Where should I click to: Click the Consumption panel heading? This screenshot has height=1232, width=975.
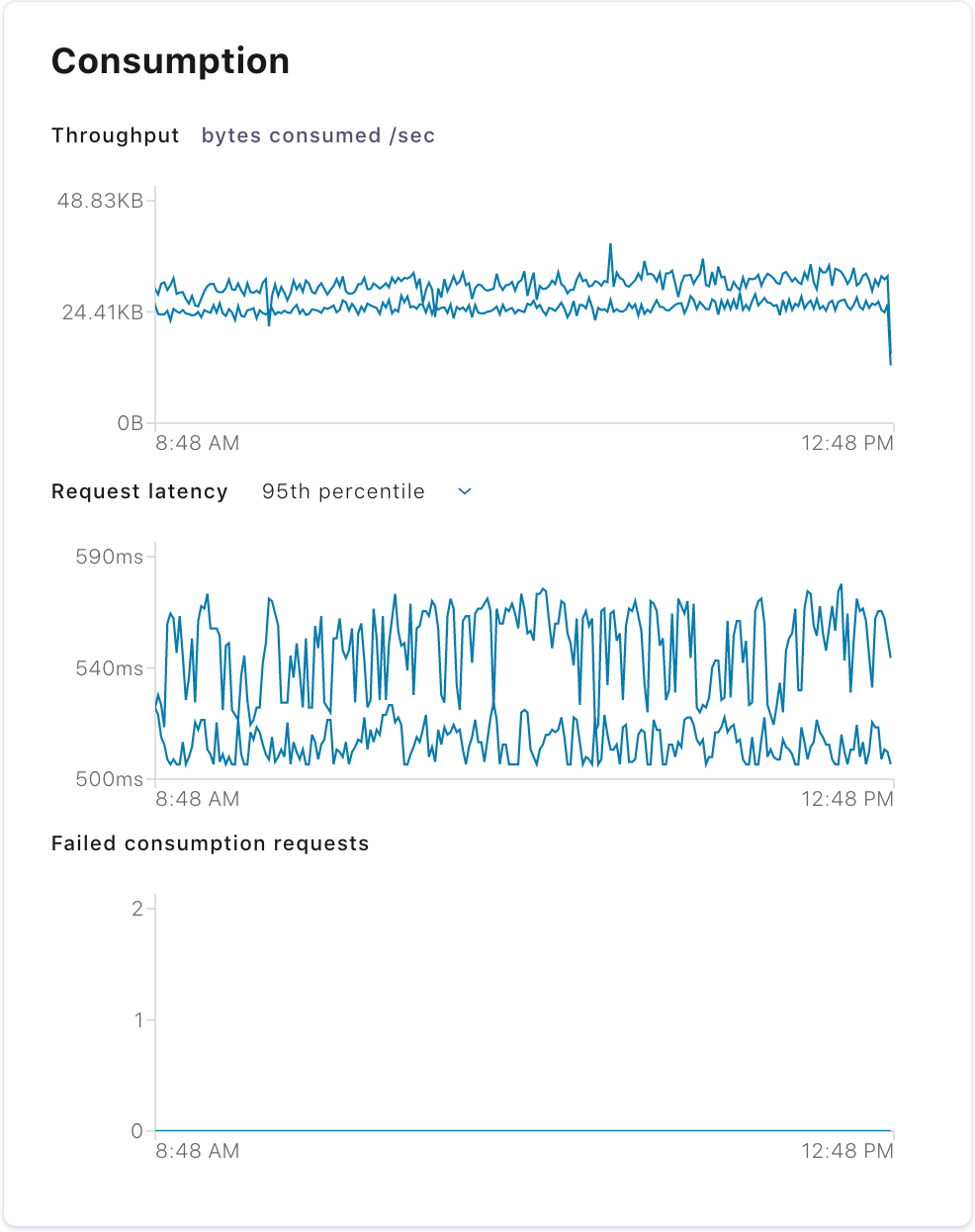click(x=170, y=61)
